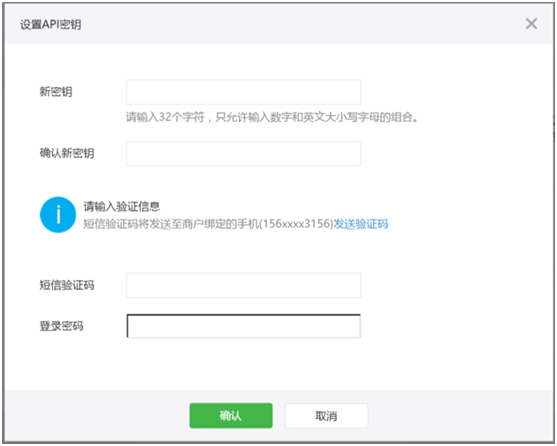The image size is (557, 446).
Task: Click the 新密钥 field label
Action: (x=56, y=92)
